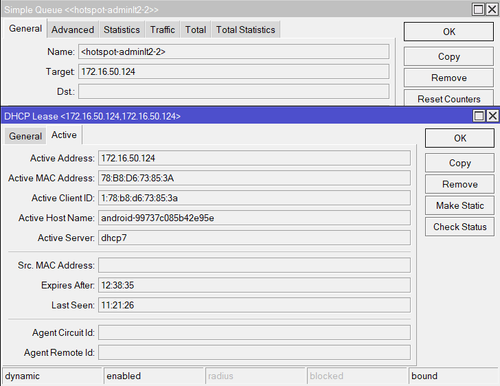Click Remove in the Simple Queue window
The image size is (500, 386).
[449, 78]
